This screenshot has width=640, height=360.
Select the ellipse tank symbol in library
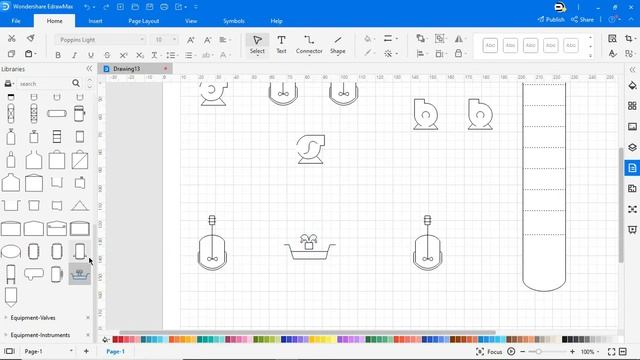tap(11, 251)
